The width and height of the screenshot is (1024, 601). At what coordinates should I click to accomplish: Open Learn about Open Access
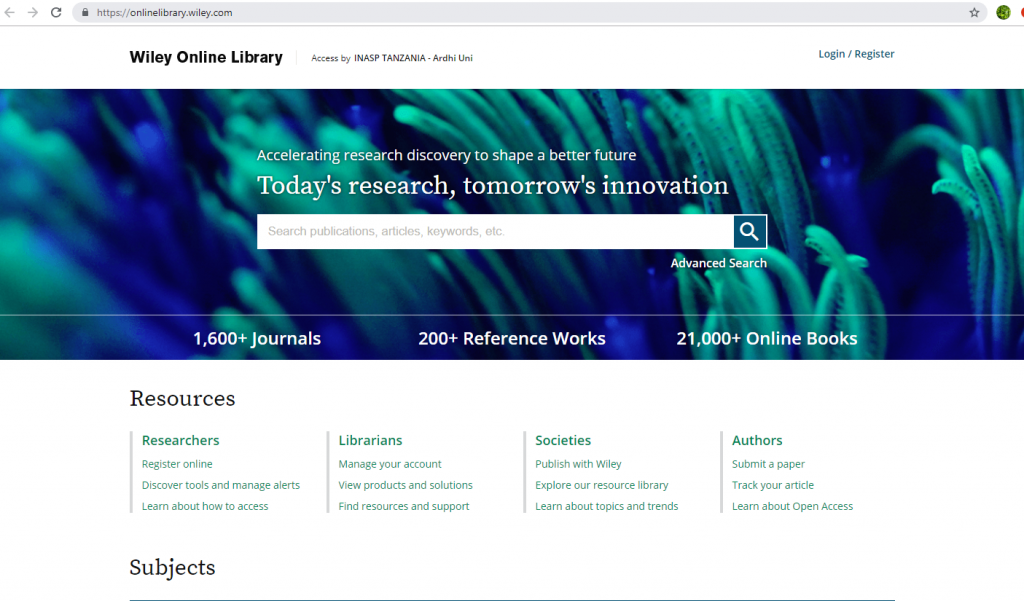792,506
